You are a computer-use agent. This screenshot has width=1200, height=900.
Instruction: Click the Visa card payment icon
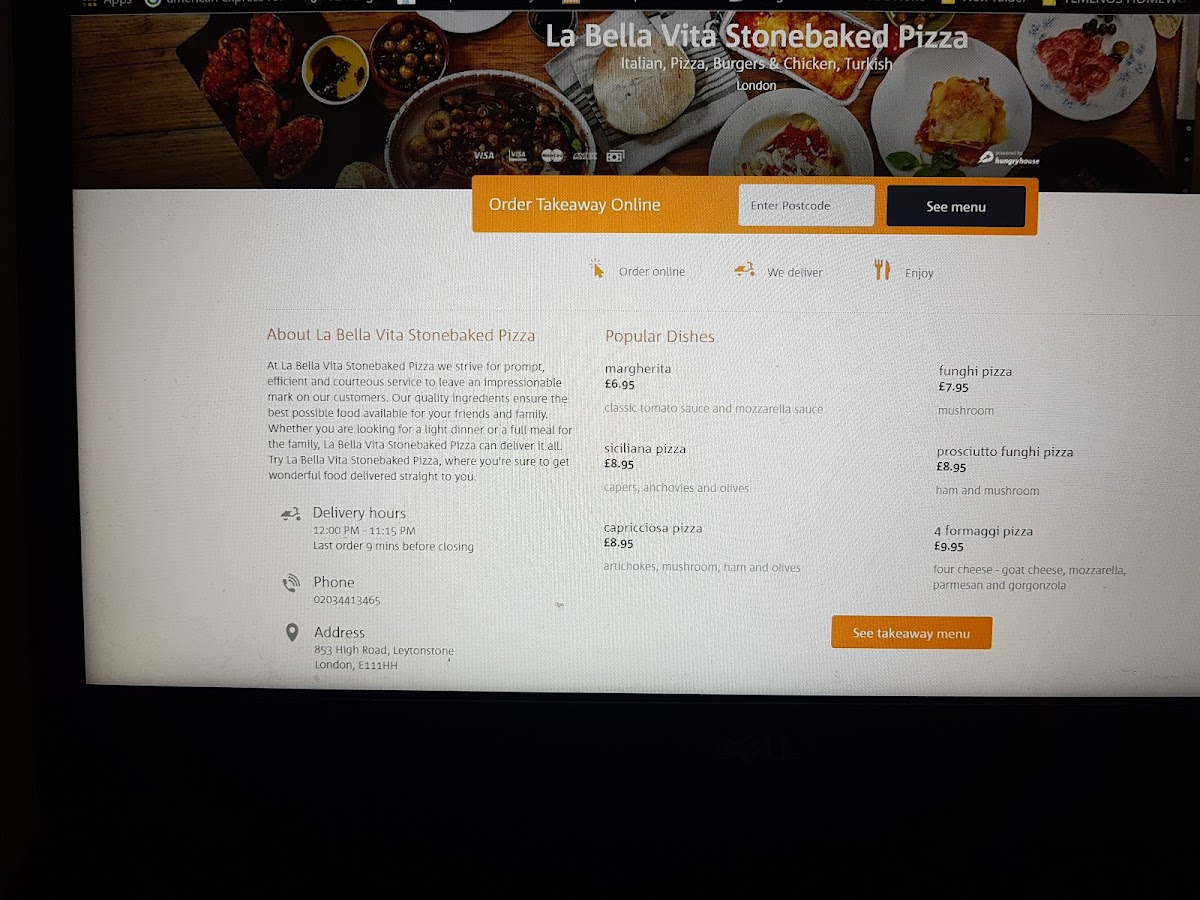[x=484, y=155]
